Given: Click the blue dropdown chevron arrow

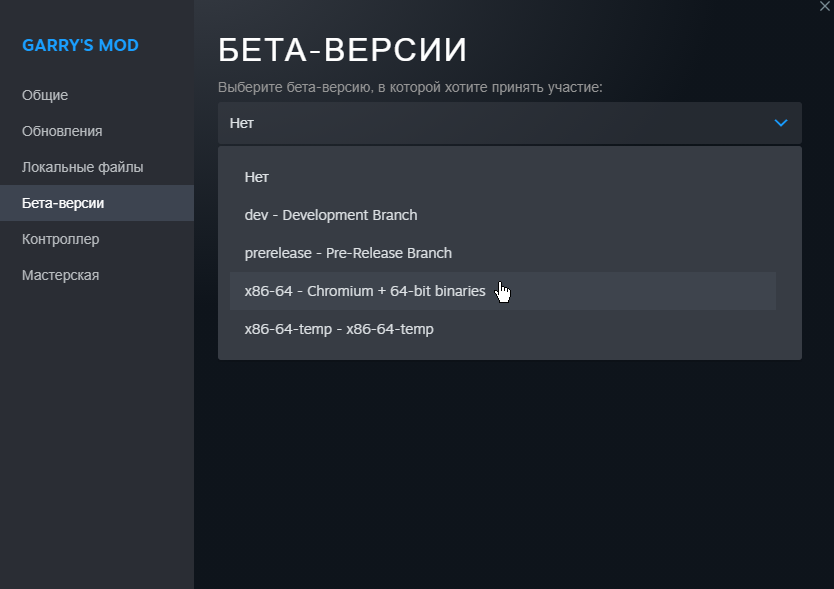Looking at the screenshot, I should pos(781,123).
